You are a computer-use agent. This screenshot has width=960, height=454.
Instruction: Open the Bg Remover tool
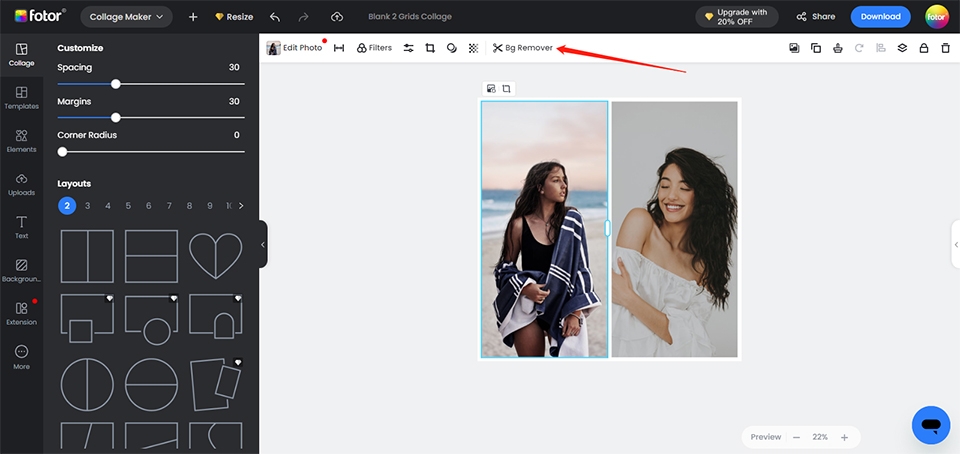tap(522, 48)
